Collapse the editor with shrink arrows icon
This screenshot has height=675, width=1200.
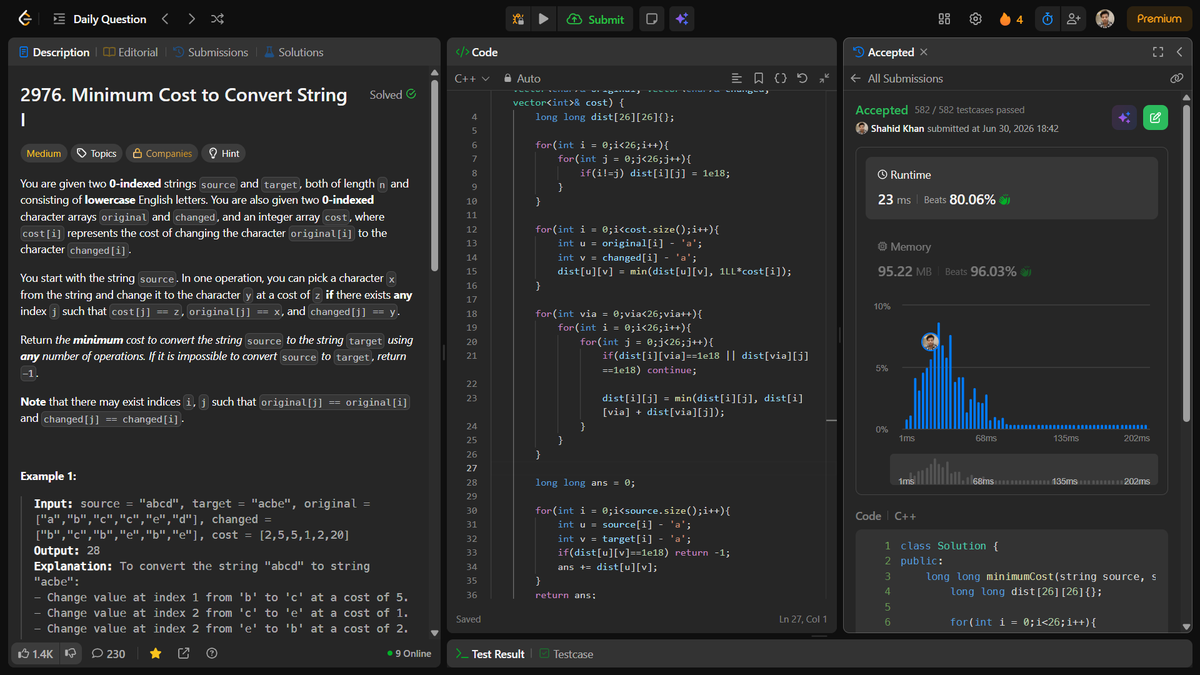click(824, 78)
